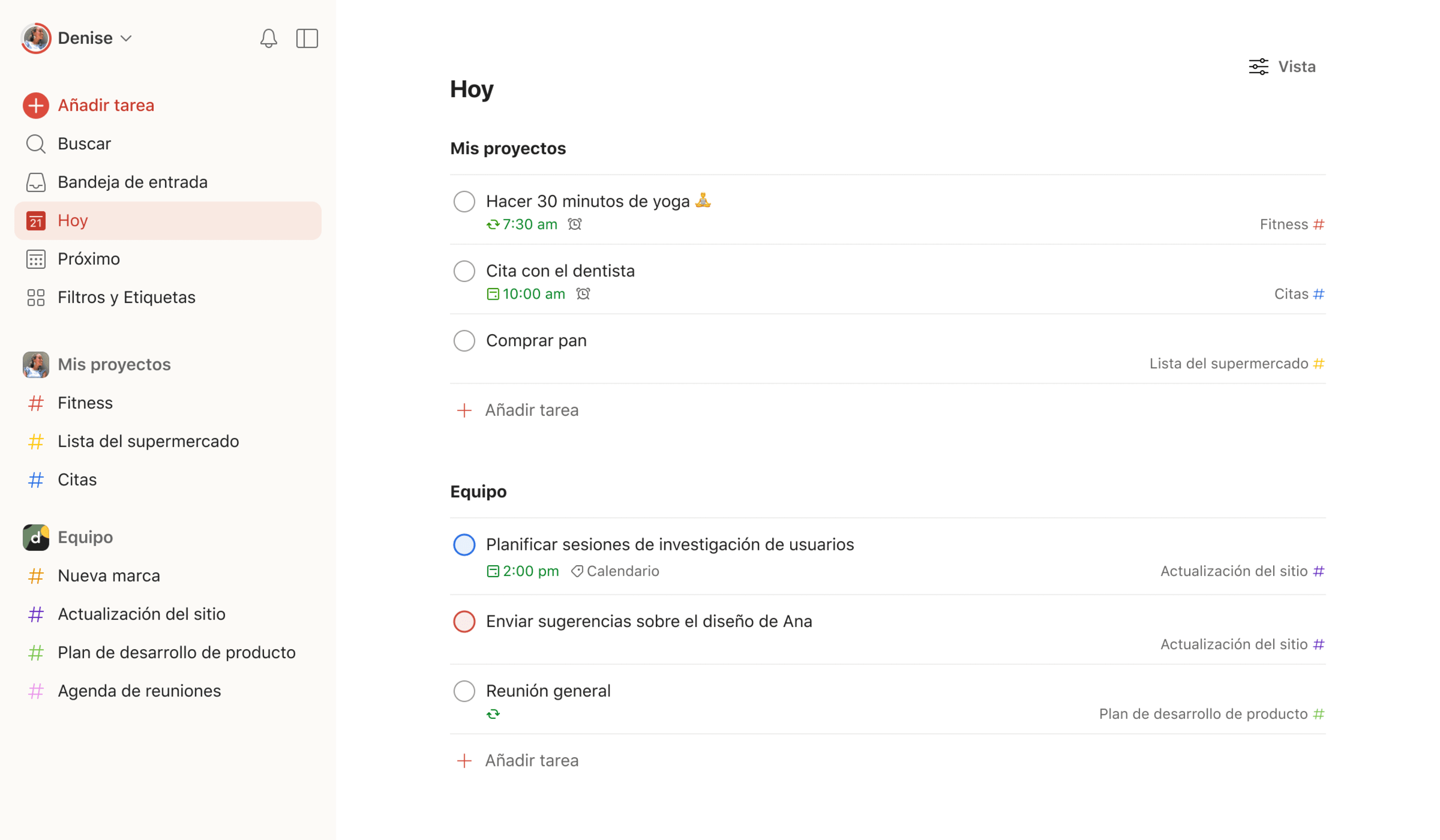Click the red hash of Fitness in sidebar

click(36, 403)
